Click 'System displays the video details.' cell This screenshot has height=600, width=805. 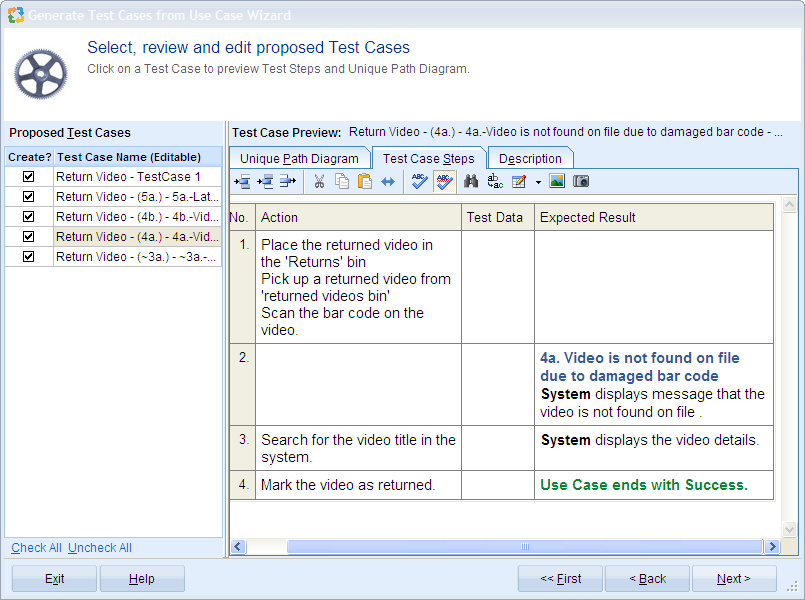(654, 448)
